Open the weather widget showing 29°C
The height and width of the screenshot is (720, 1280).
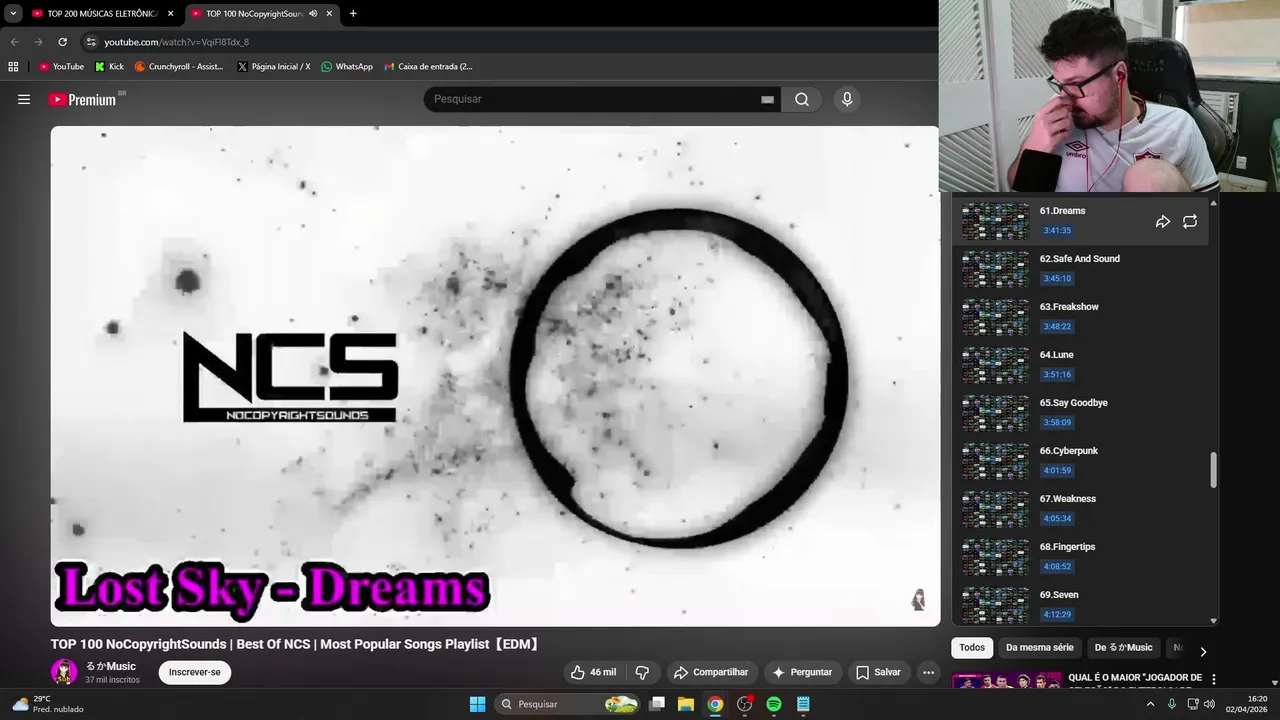point(47,704)
